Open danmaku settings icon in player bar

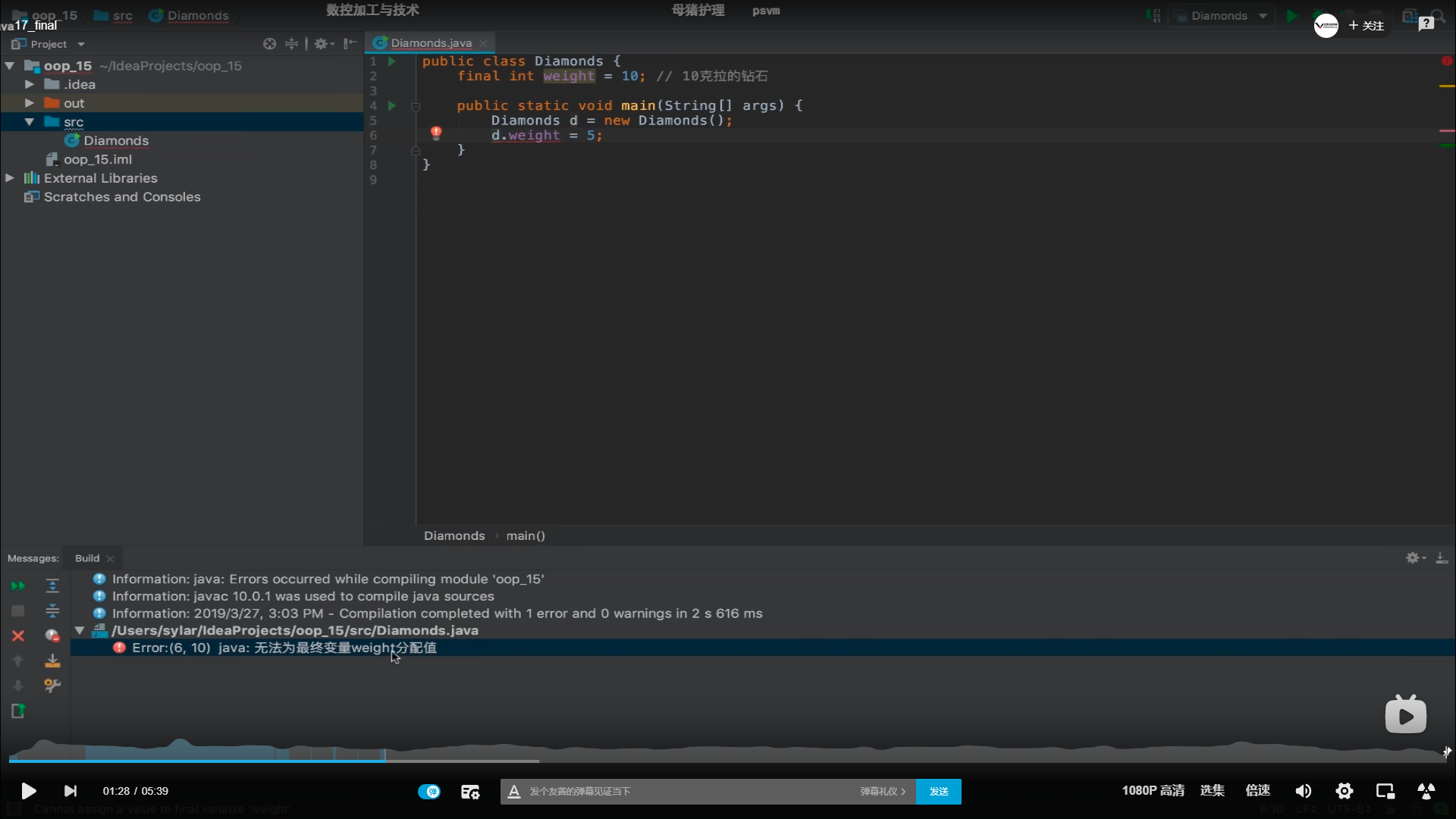(x=470, y=792)
